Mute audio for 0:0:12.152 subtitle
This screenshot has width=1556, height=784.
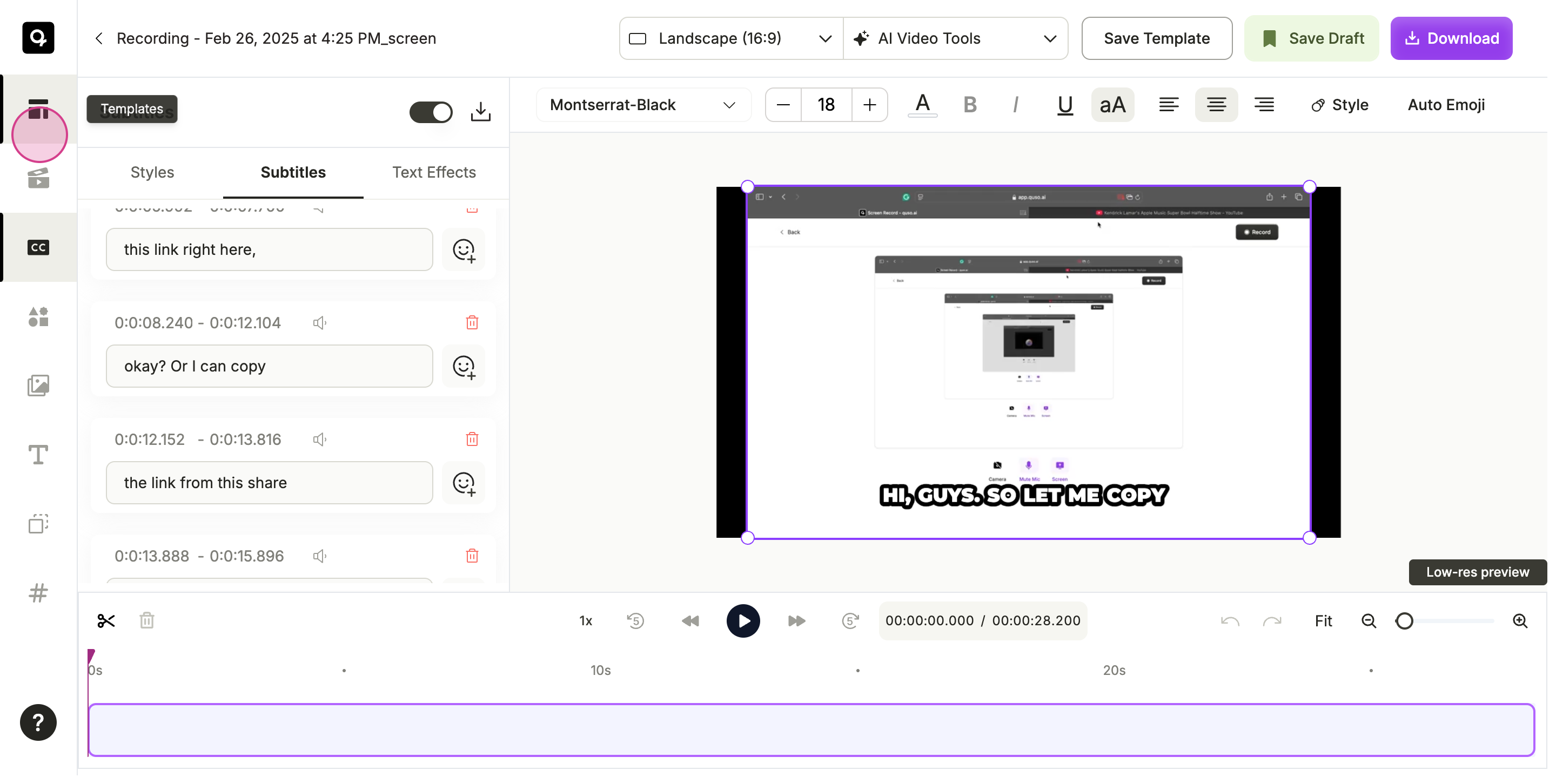coord(319,440)
